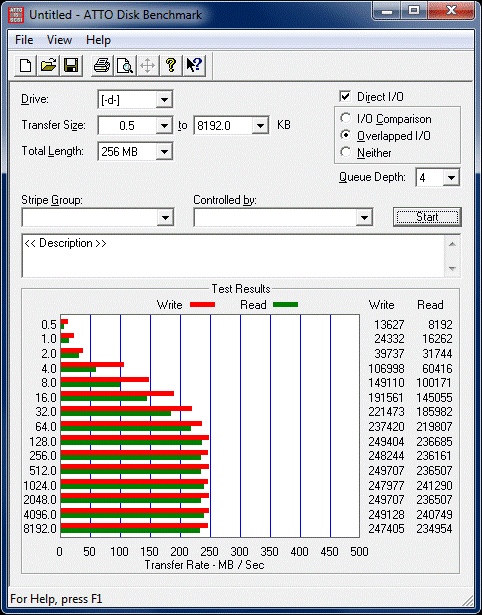
Task: Open Print Preview toolbar icon
Action: tap(125, 65)
